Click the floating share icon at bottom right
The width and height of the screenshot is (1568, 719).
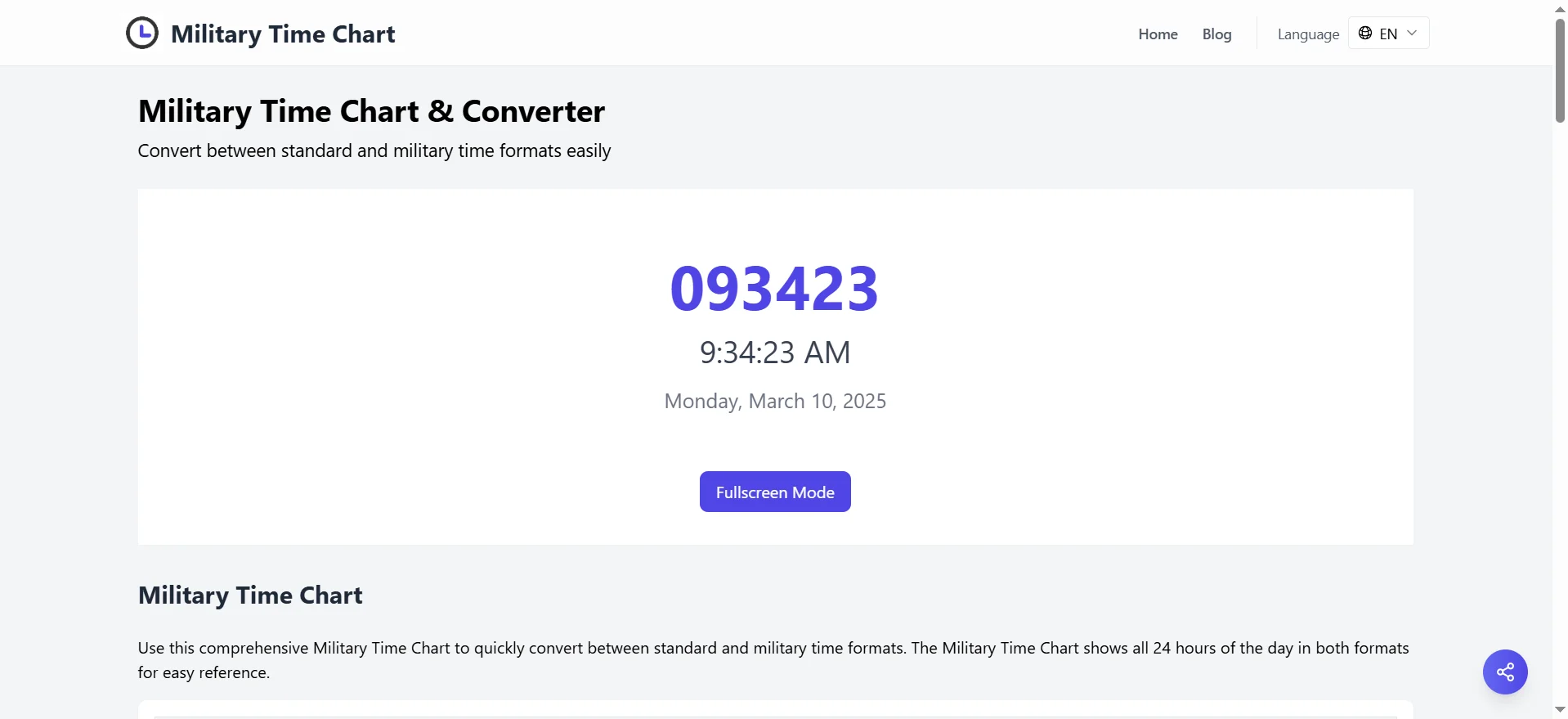(1505, 672)
